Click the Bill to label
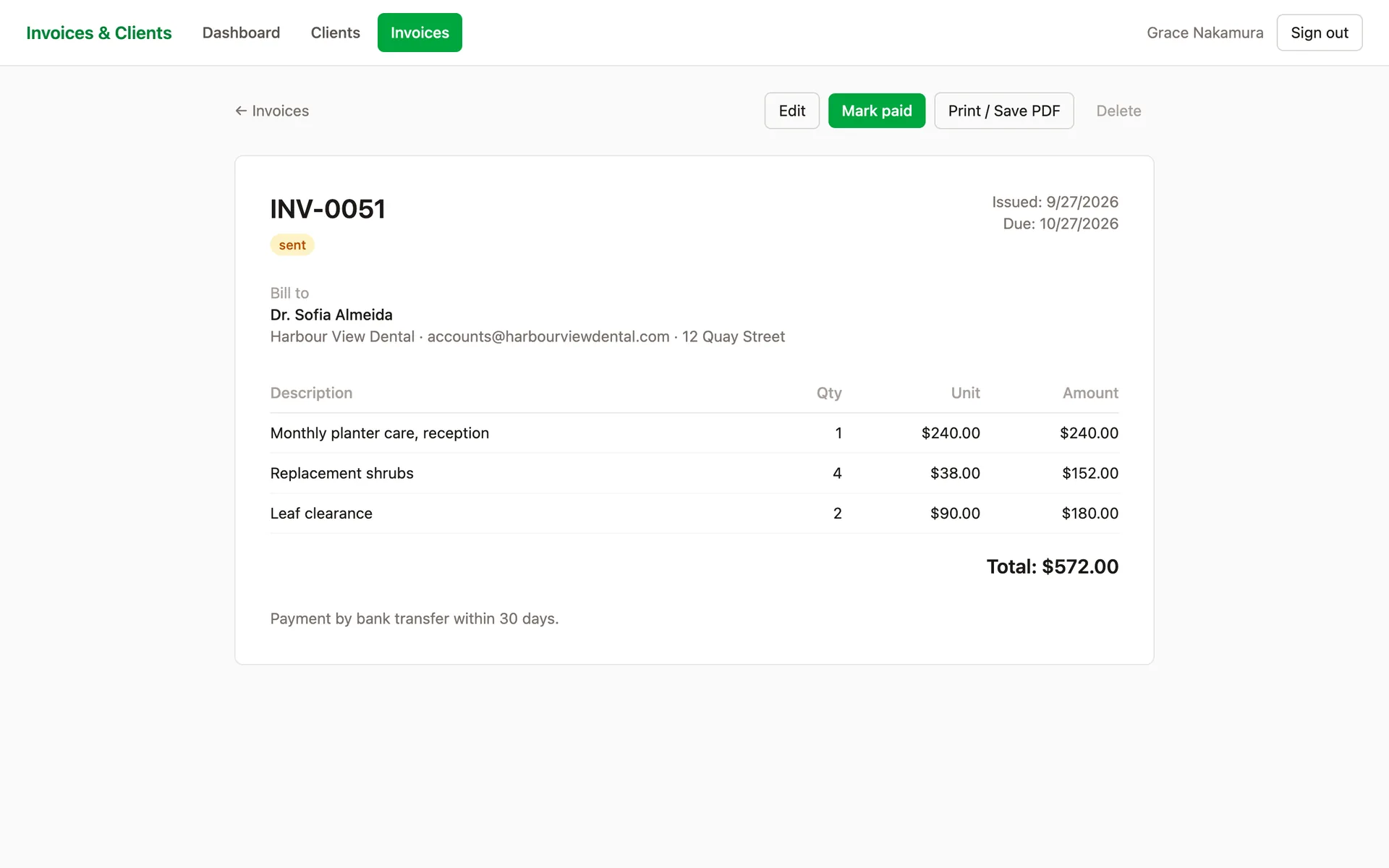The height and width of the screenshot is (868, 1389). click(x=289, y=293)
